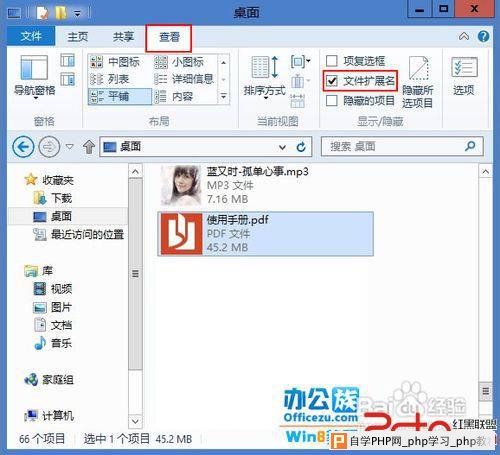The width and height of the screenshot is (500, 455).
Task: Go back with the Back arrow
Action: [23, 146]
